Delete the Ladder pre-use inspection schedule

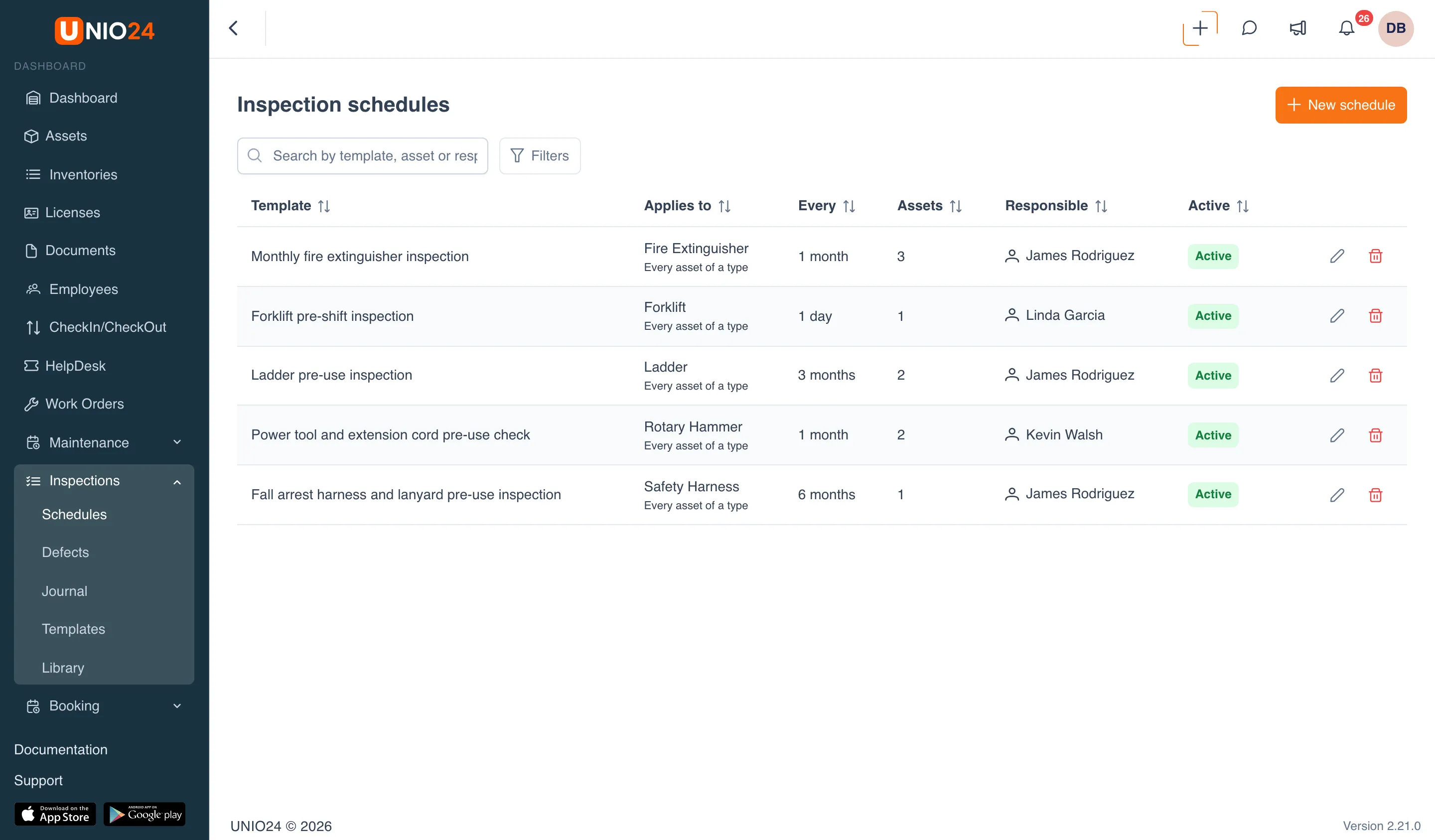pos(1375,376)
